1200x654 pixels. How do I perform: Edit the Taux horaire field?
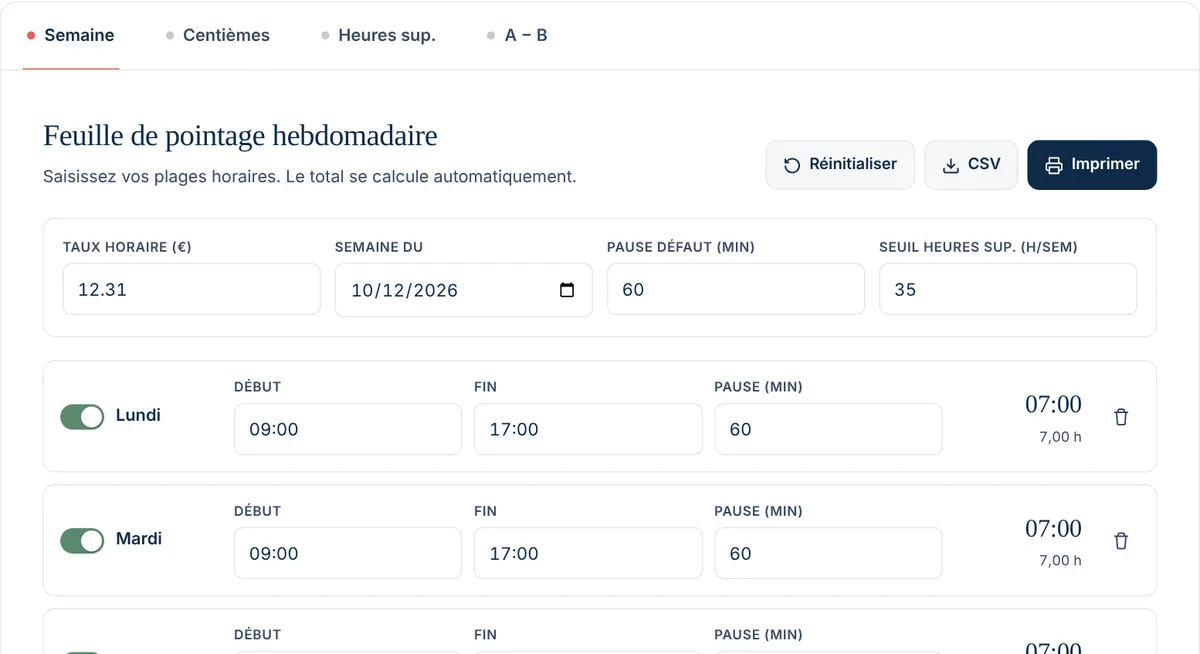(192, 290)
